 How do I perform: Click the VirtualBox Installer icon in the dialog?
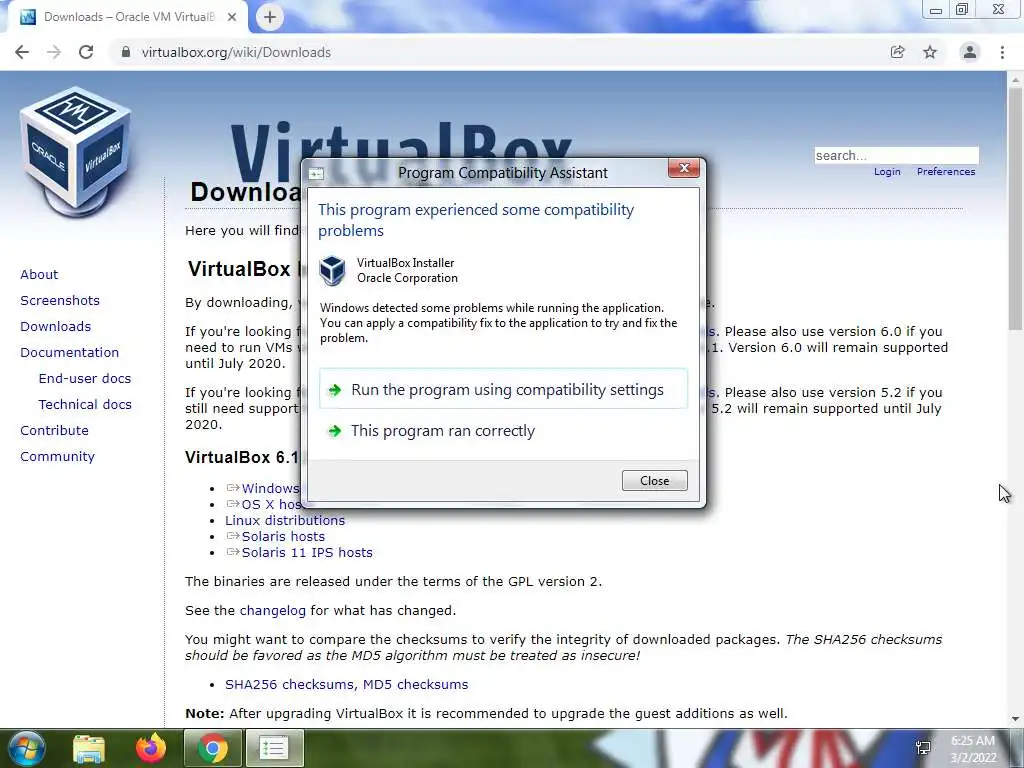point(332,270)
